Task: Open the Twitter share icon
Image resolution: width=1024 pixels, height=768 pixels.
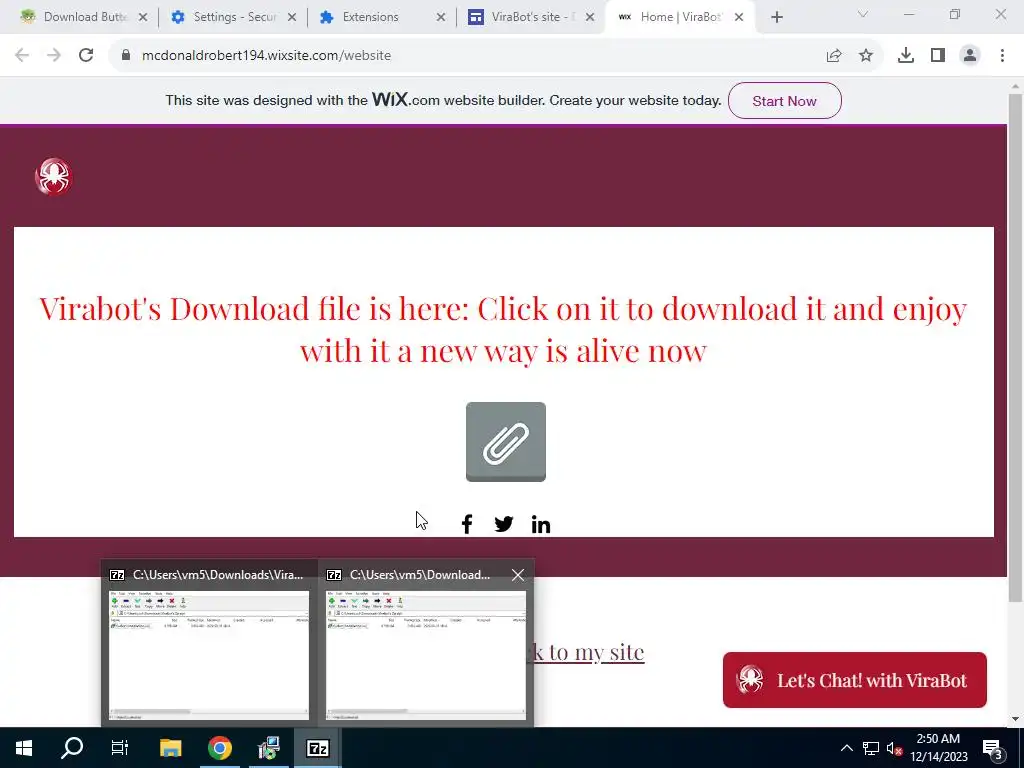Action: tap(504, 524)
